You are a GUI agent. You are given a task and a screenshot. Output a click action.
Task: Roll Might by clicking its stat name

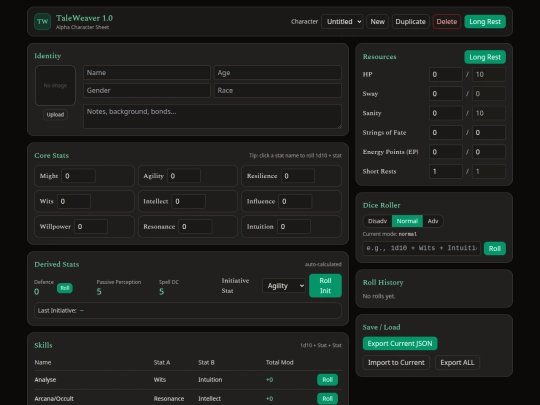49,176
